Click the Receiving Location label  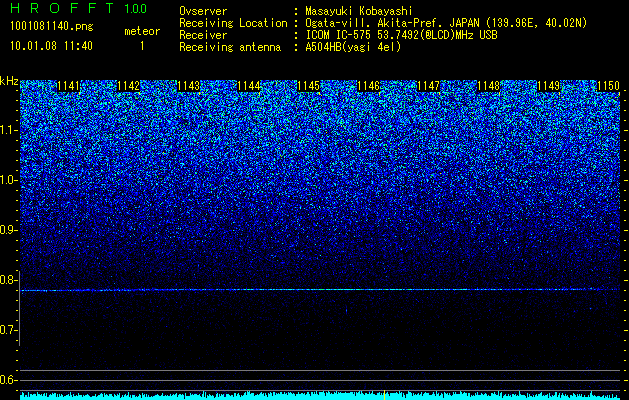tap(233, 23)
